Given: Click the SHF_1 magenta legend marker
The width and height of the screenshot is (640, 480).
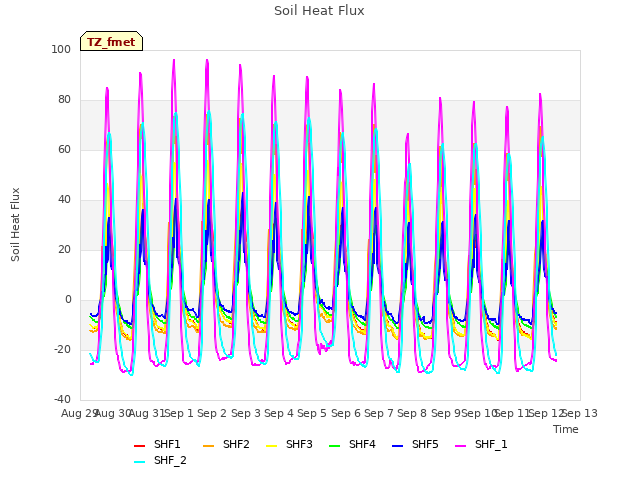Looking at the screenshot, I should pyautogui.click(x=460, y=446).
